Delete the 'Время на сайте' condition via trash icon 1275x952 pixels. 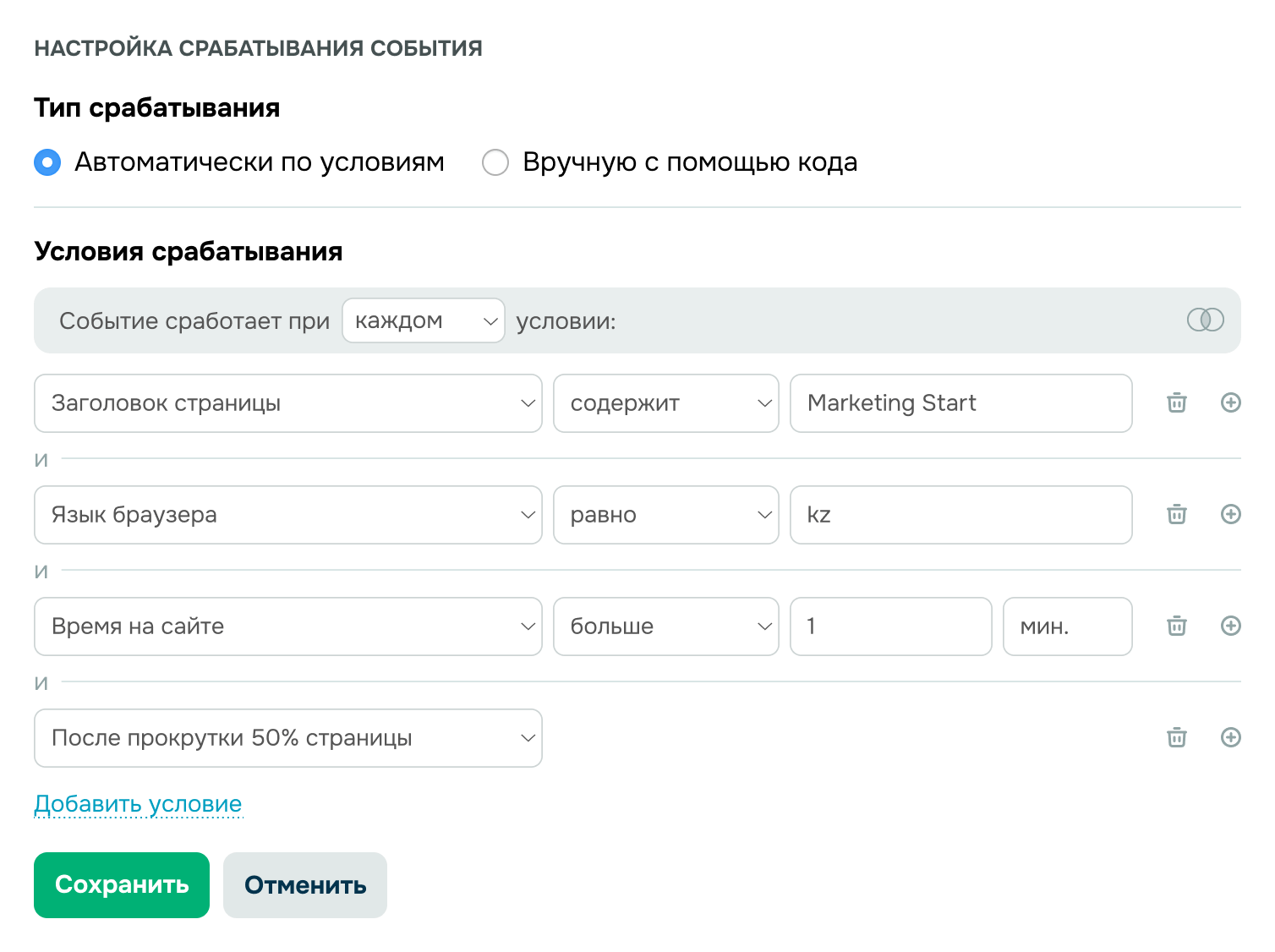click(x=1175, y=626)
